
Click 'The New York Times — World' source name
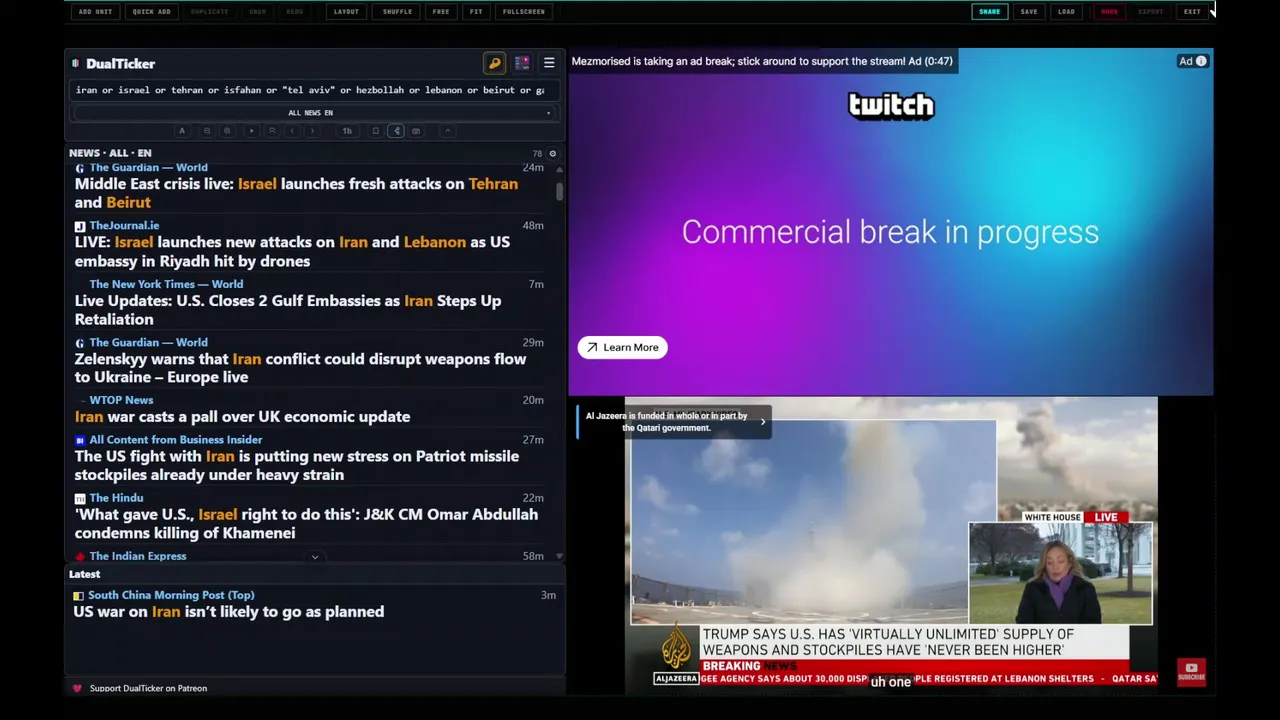(166, 284)
